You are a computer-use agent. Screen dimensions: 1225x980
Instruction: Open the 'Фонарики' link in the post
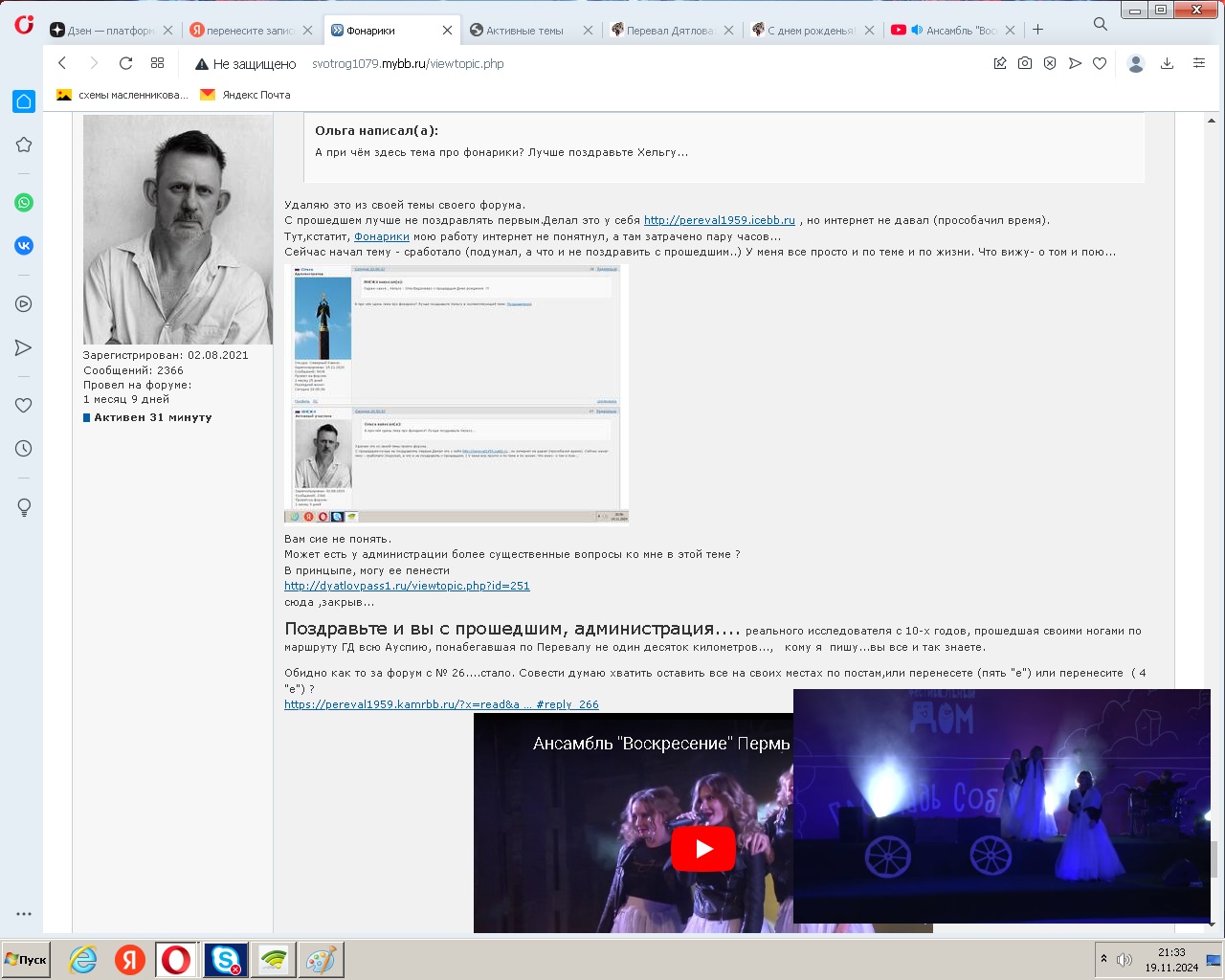[382, 236]
